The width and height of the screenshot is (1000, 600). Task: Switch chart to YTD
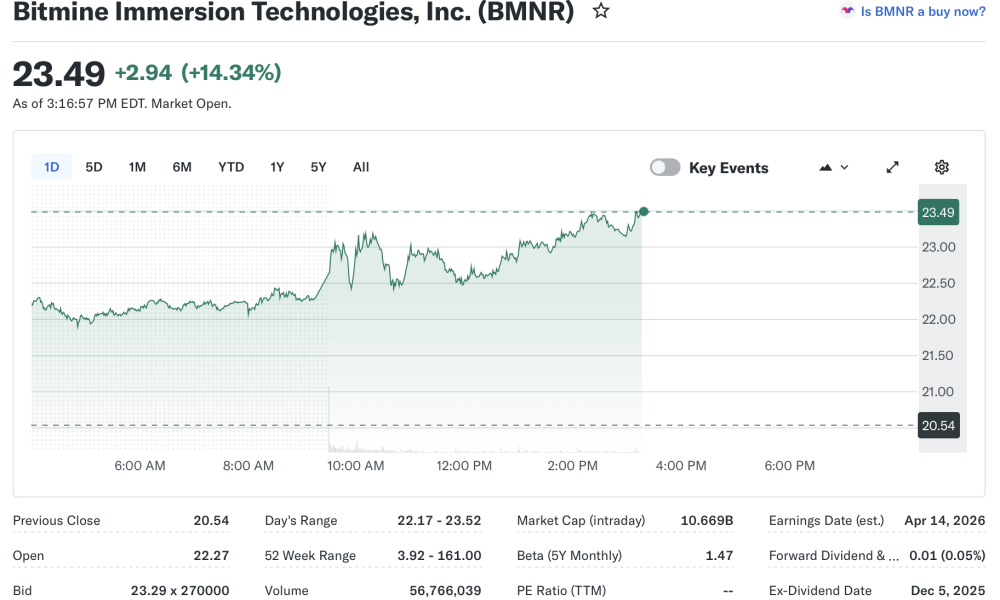point(231,167)
